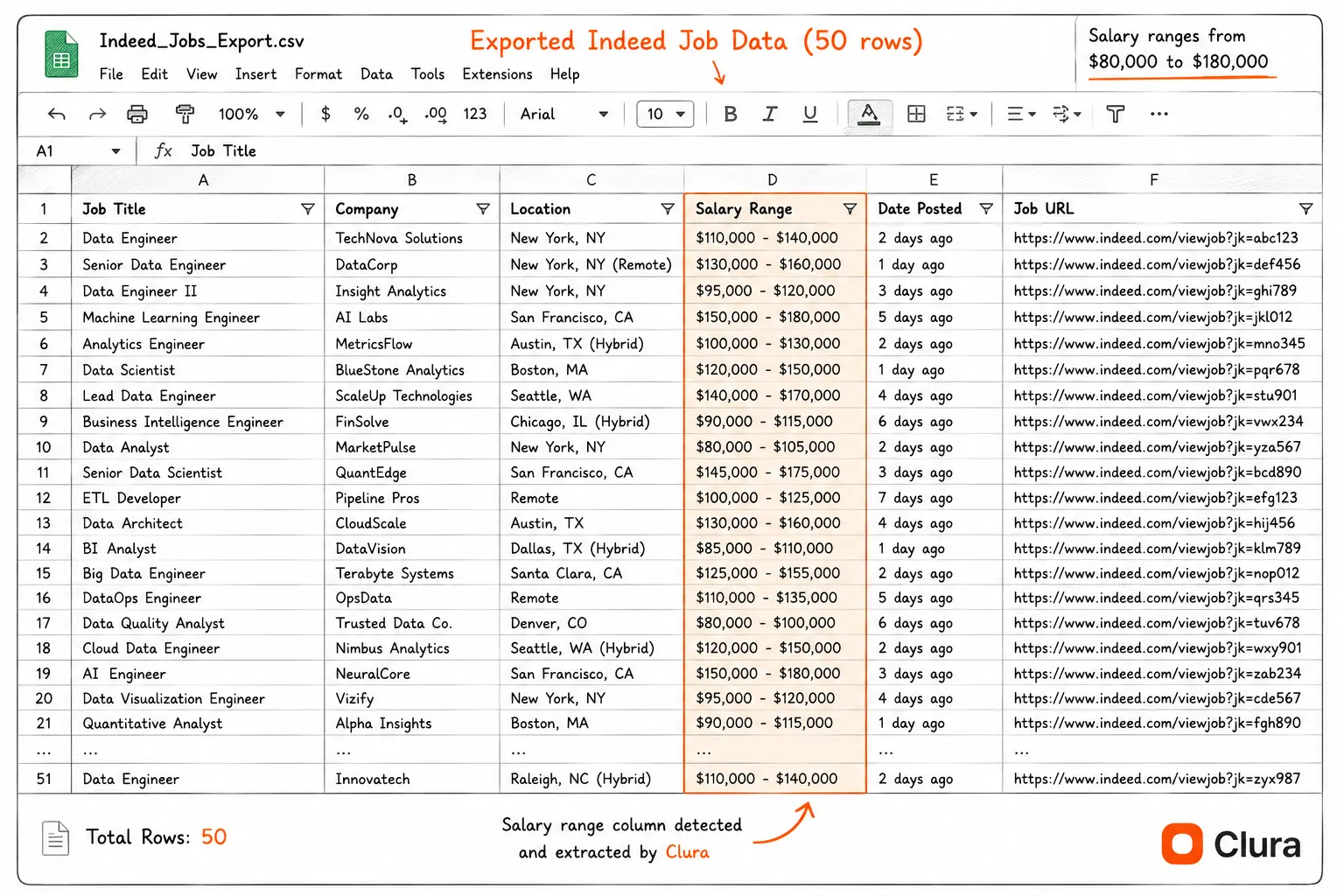The height and width of the screenshot is (896, 1344).
Task: Select the cell $145,000 - $175,000
Action: [x=774, y=472]
